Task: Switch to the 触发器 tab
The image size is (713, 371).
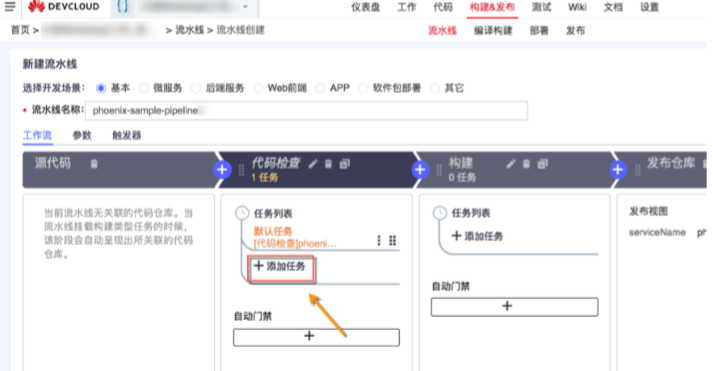Action: click(x=126, y=135)
